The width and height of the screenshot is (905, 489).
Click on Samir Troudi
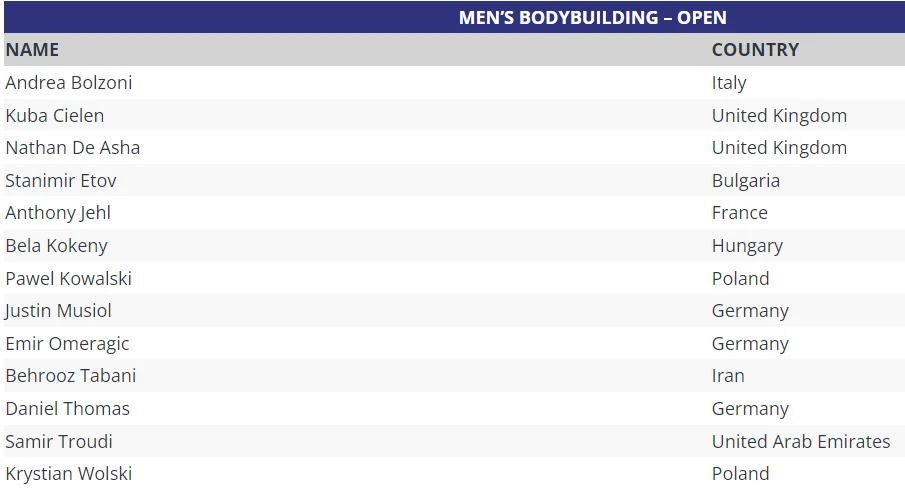click(x=59, y=442)
